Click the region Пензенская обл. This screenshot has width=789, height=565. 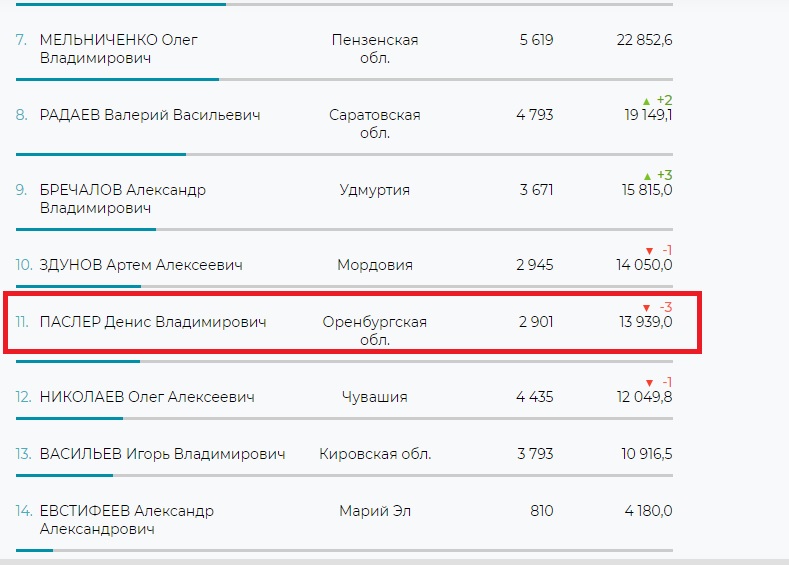coord(375,49)
